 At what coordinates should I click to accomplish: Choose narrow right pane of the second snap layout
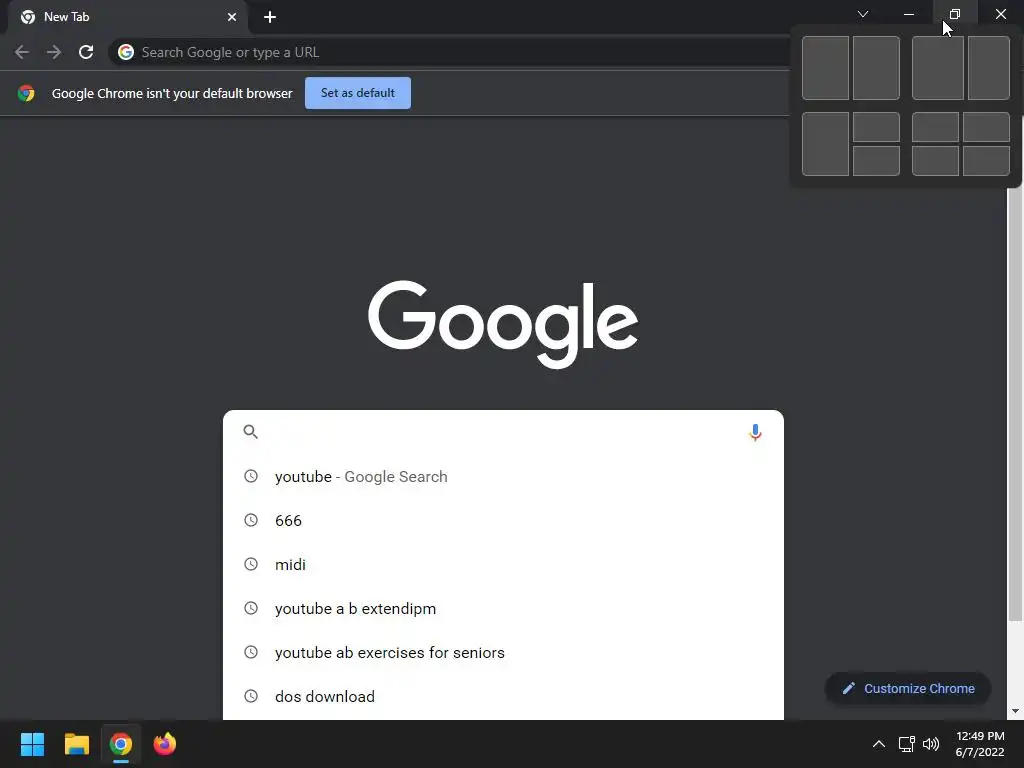pyautogui.click(x=989, y=68)
